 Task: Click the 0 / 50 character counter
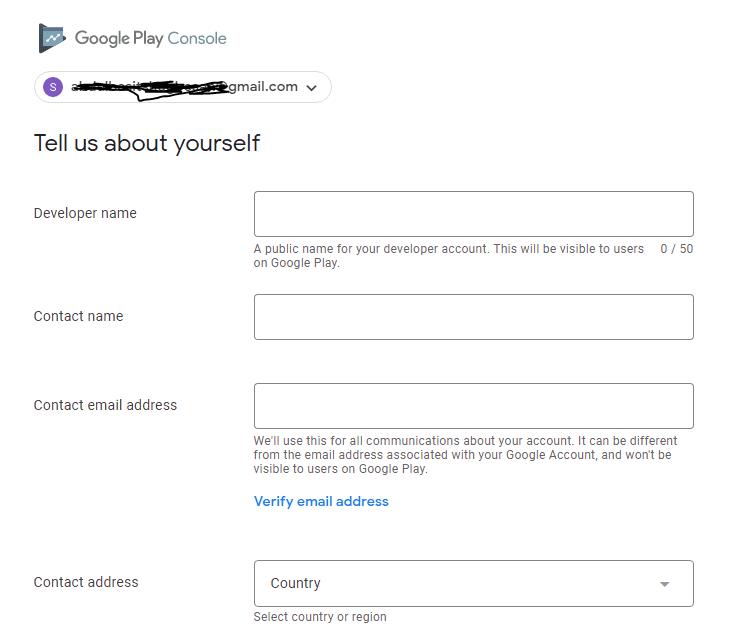pyautogui.click(x=677, y=249)
